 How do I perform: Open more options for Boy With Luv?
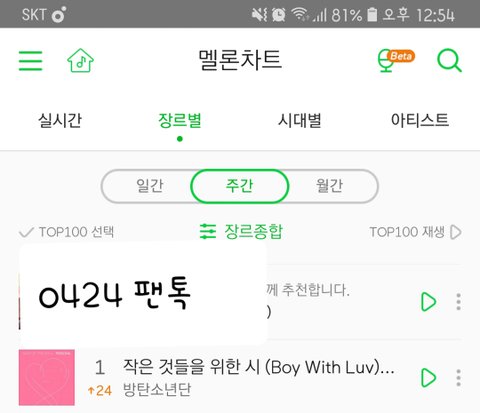(x=459, y=378)
